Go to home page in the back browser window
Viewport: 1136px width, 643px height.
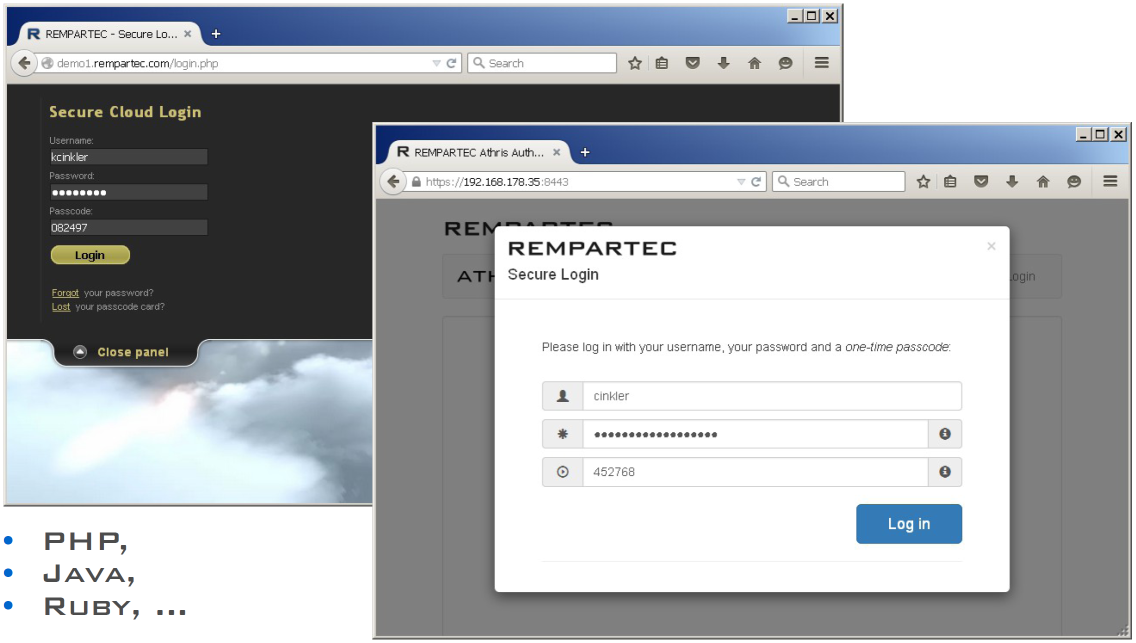click(x=754, y=63)
